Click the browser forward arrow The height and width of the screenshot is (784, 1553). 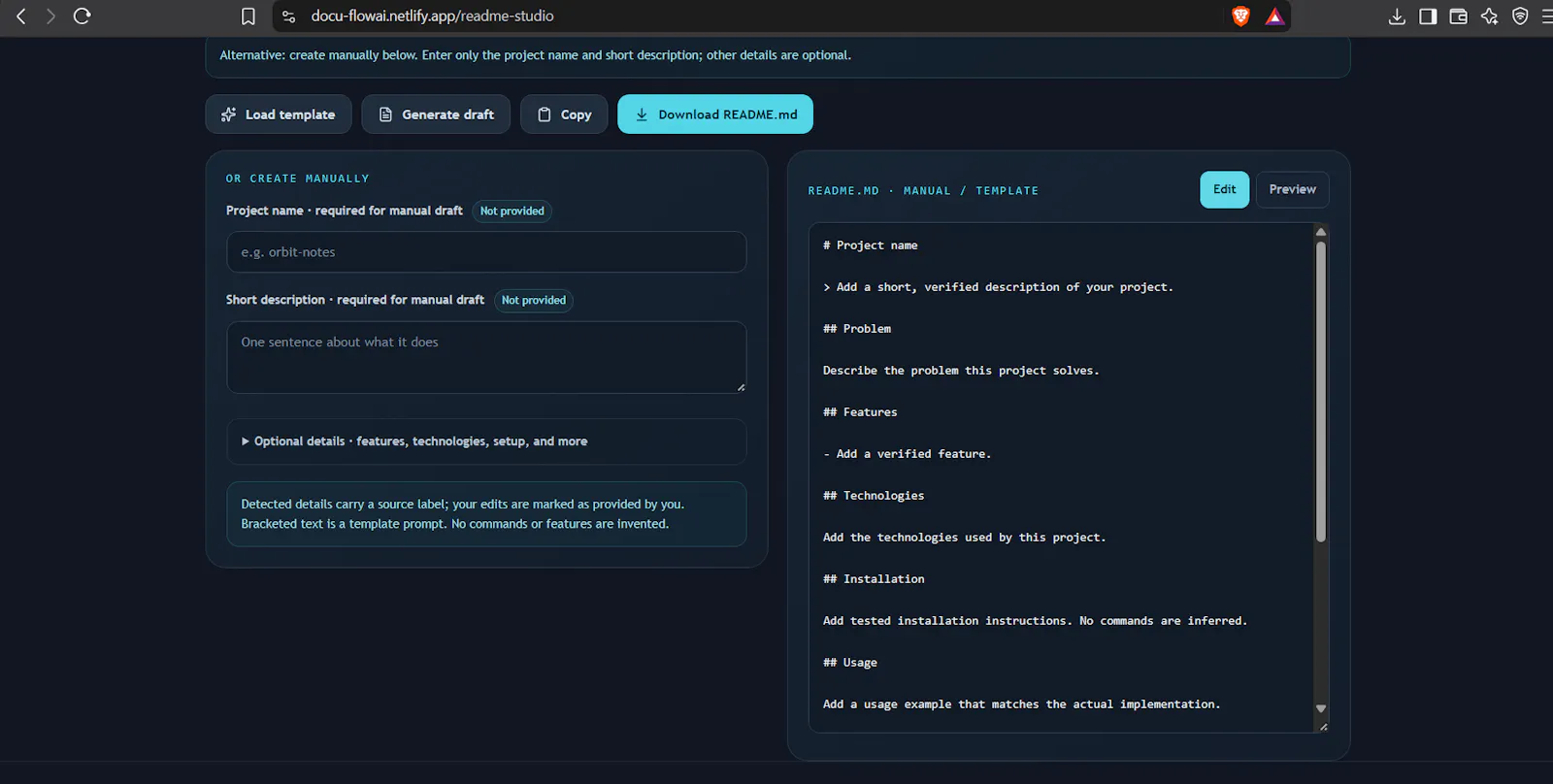coord(50,16)
